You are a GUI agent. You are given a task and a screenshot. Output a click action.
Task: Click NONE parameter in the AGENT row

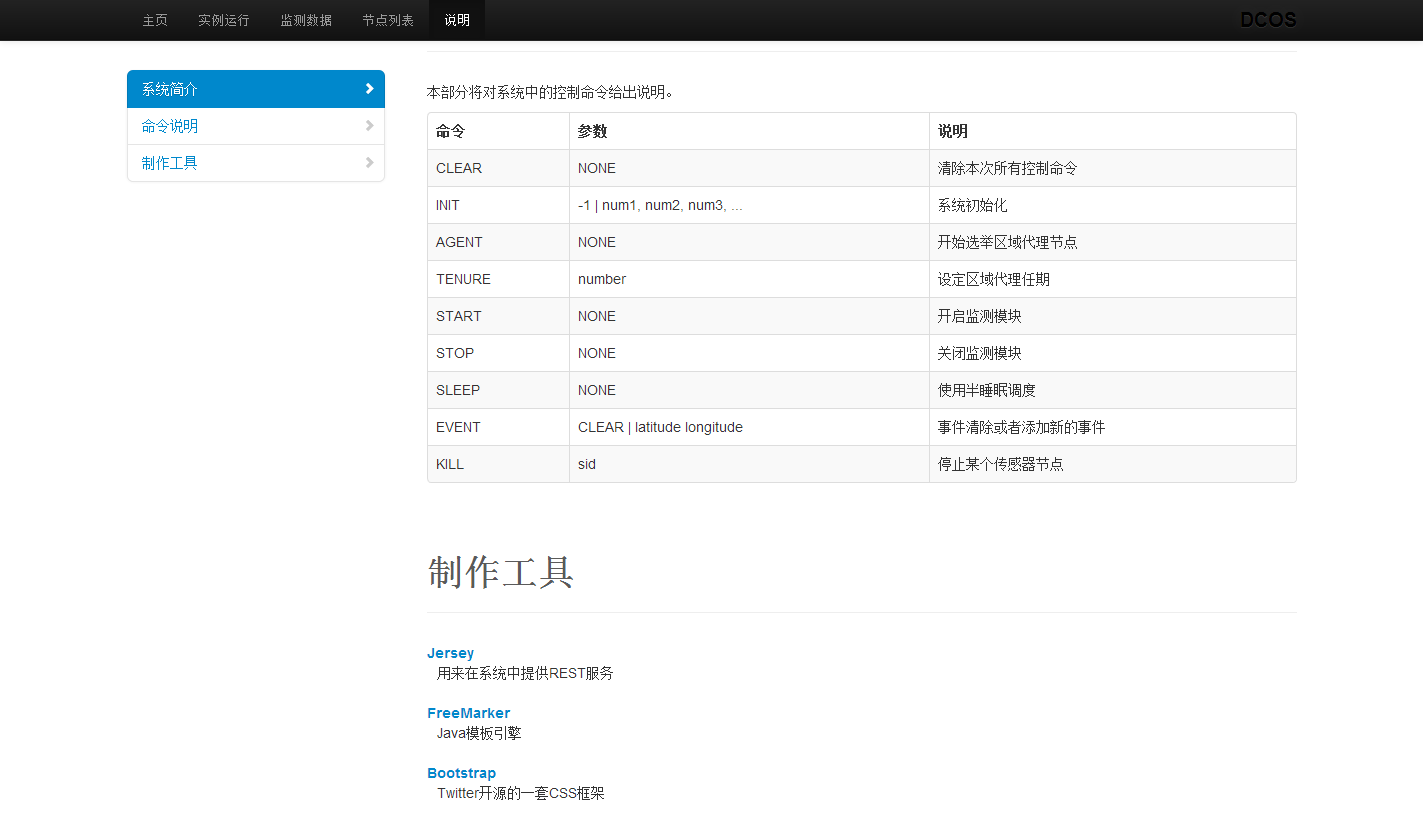pos(749,242)
